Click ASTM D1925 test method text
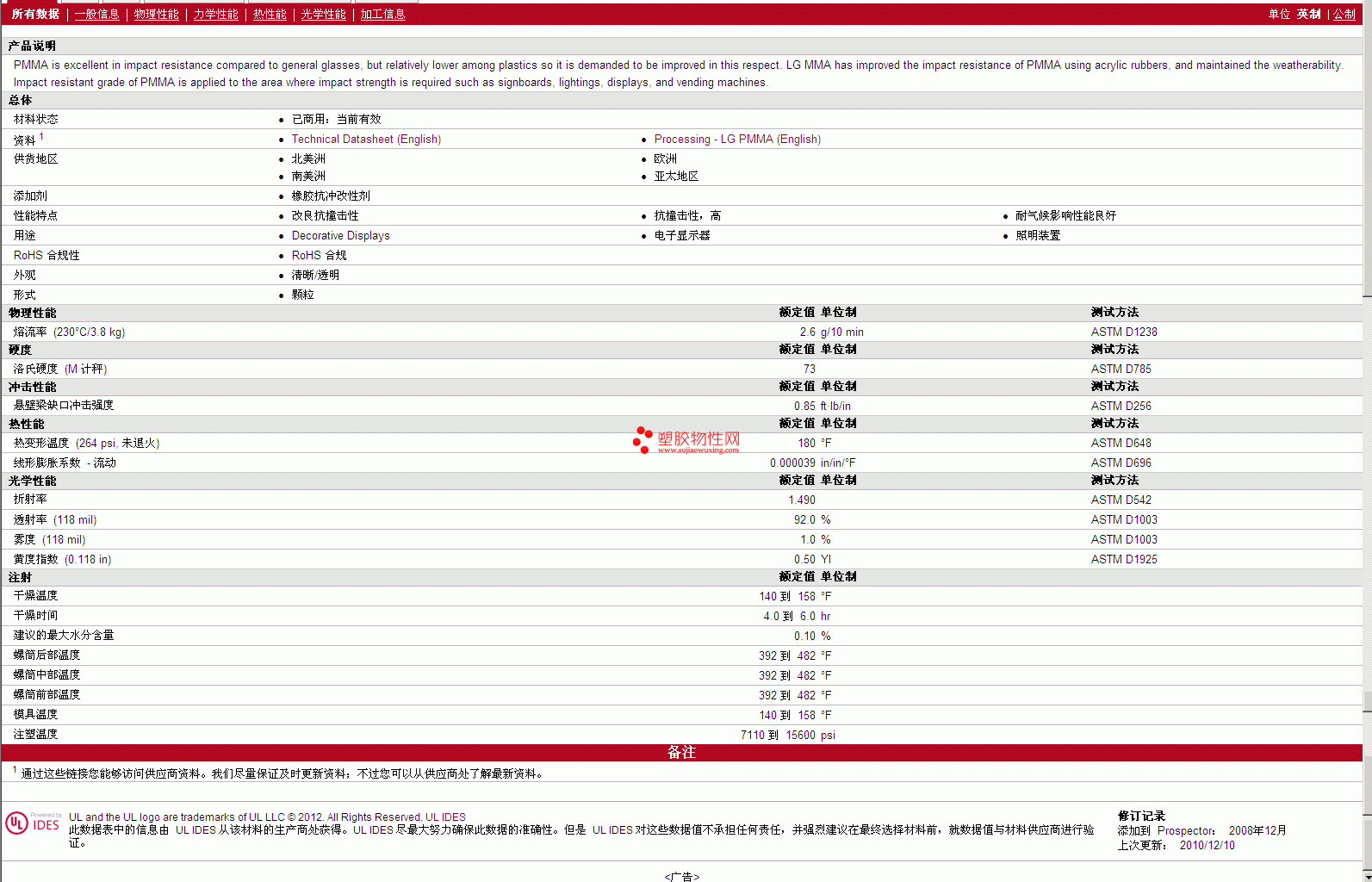 point(1124,559)
